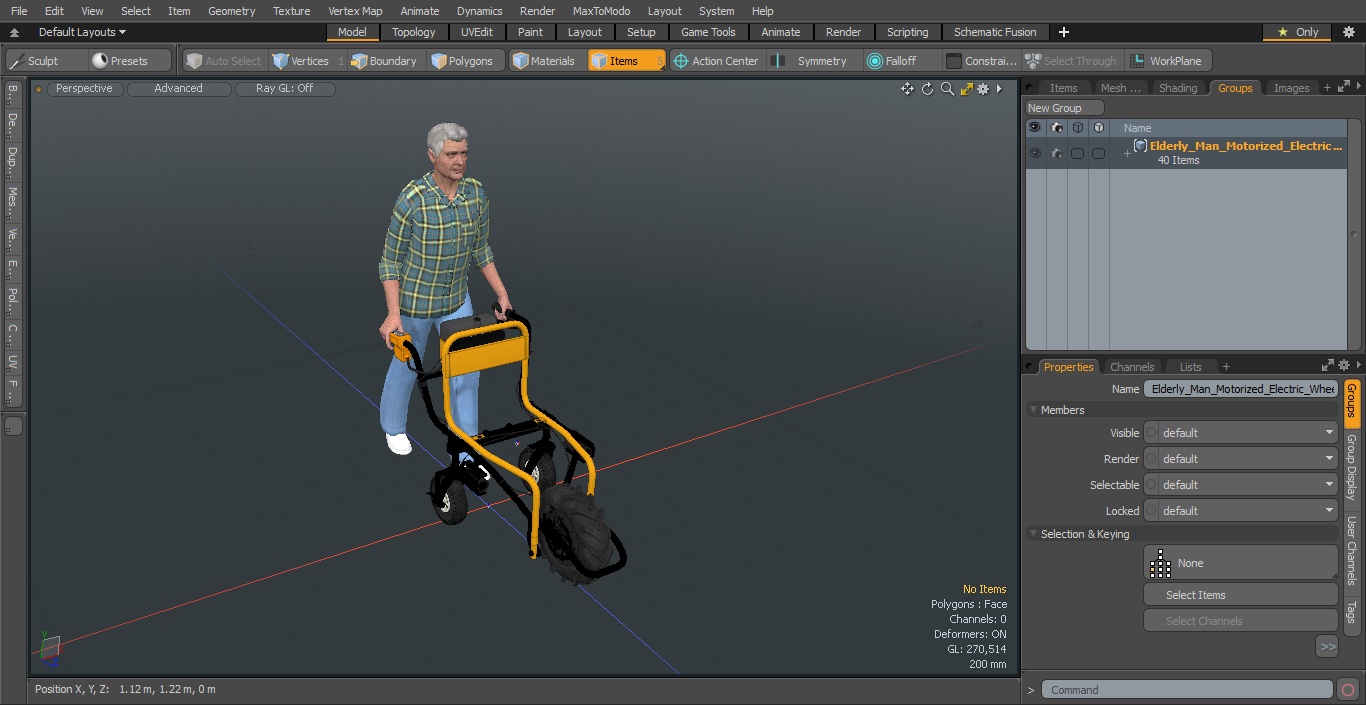Expand Elderly_Man group with plus sign

(x=1127, y=153)
